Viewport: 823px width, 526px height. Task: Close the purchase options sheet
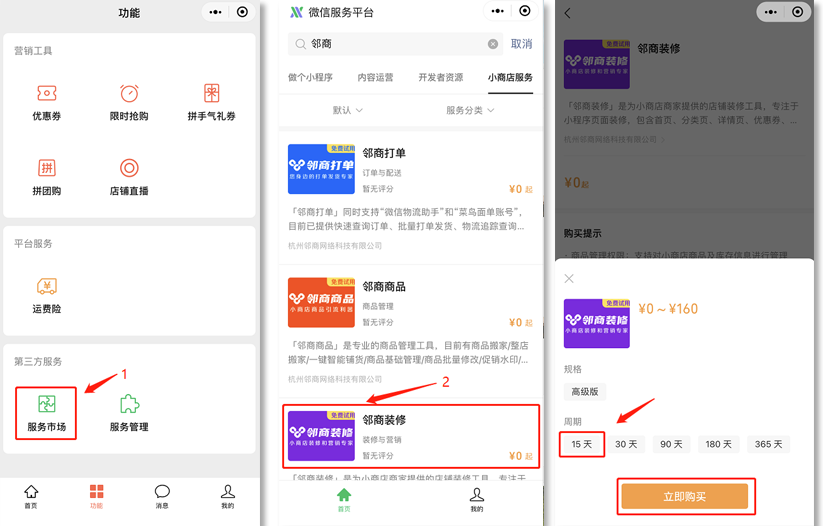tap(569, 279)
